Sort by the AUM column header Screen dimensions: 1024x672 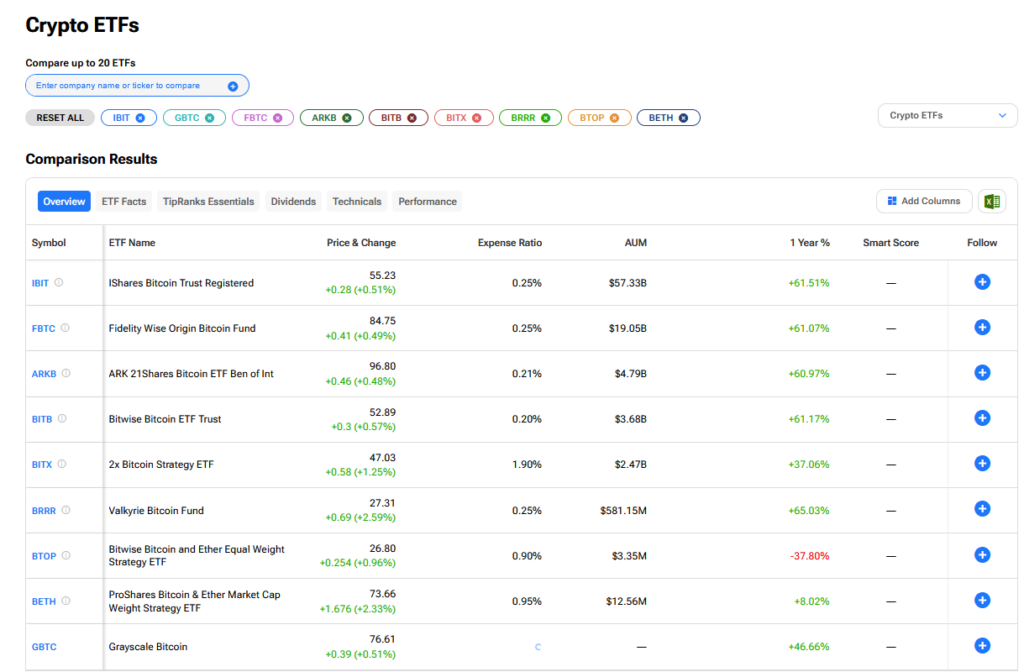point(635,243)
